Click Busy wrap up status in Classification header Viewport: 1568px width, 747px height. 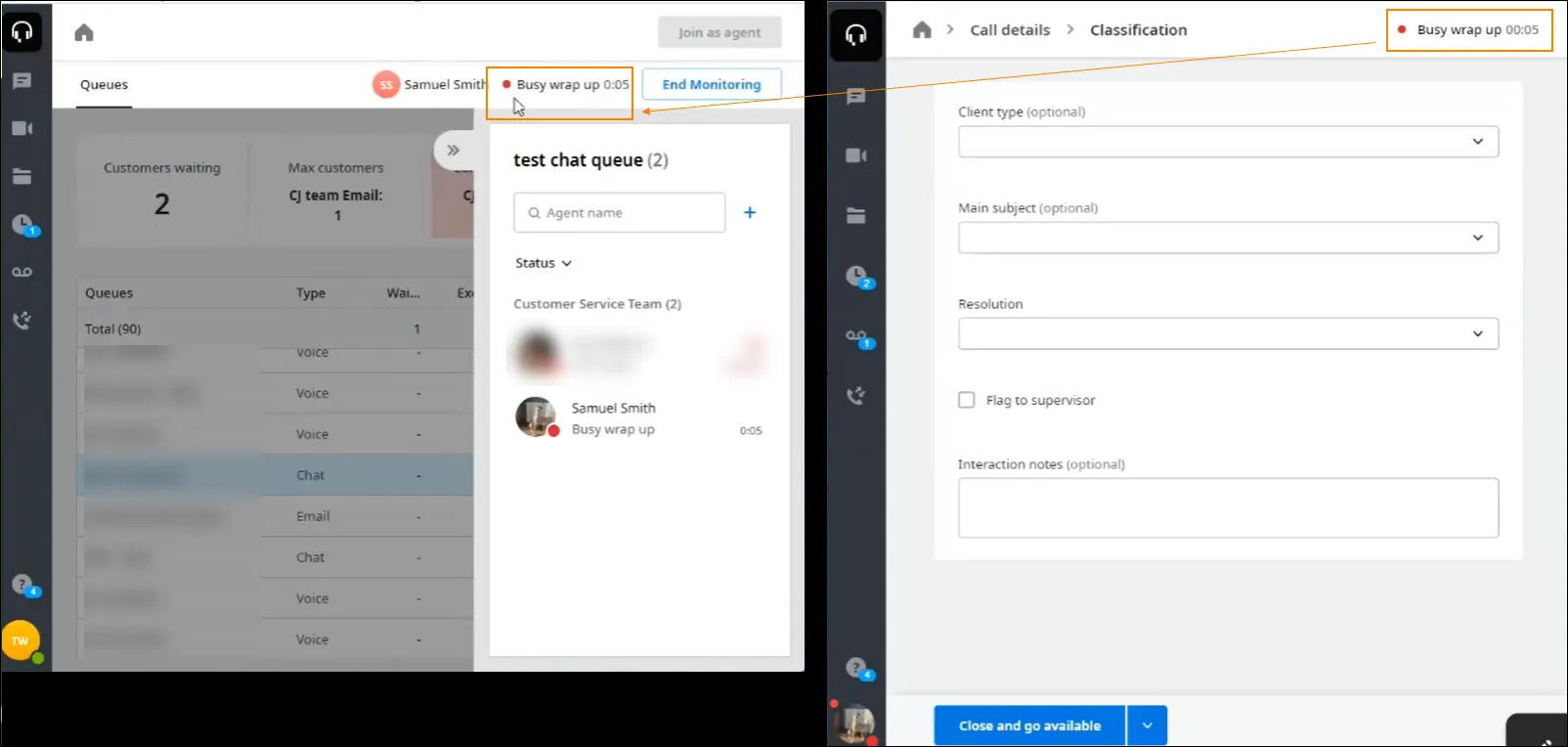point(1469,30)
